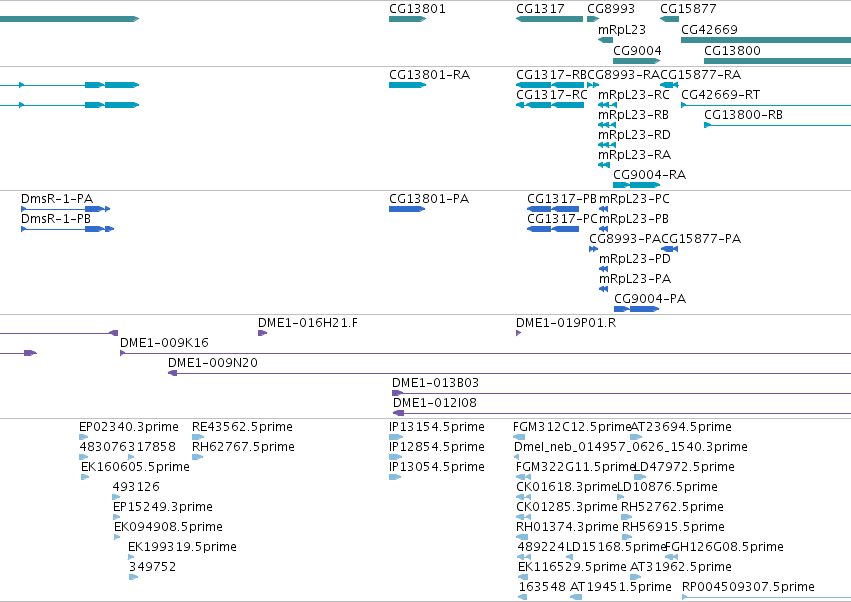Select transcript CG15877-RA

point(669,85)
